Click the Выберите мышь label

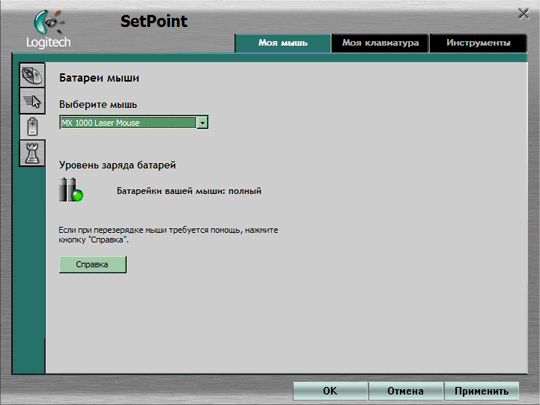98,104
